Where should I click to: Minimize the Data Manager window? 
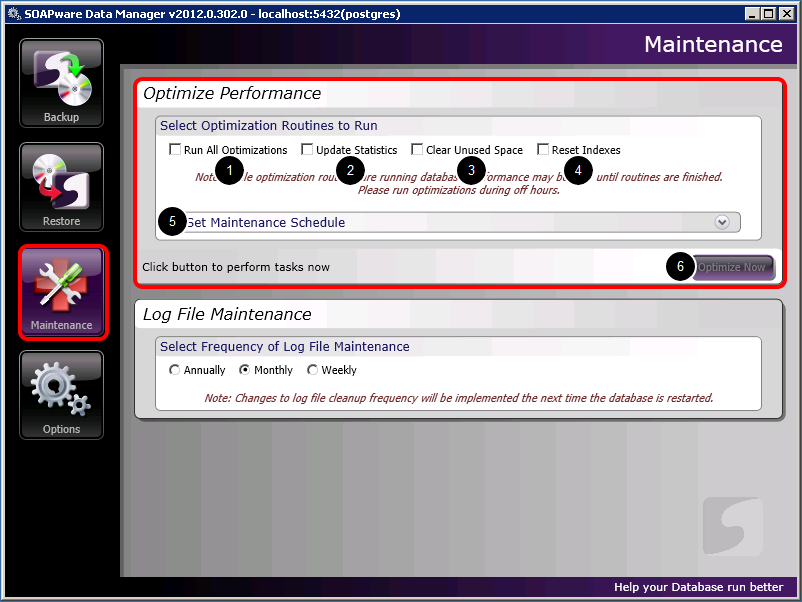coord(751,14)
